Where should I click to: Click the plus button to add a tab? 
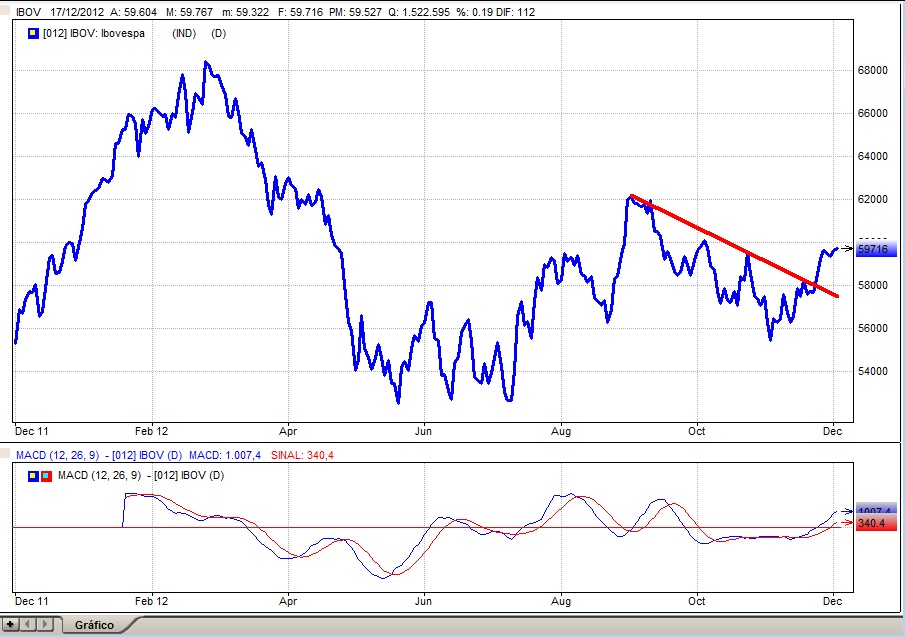10,625
